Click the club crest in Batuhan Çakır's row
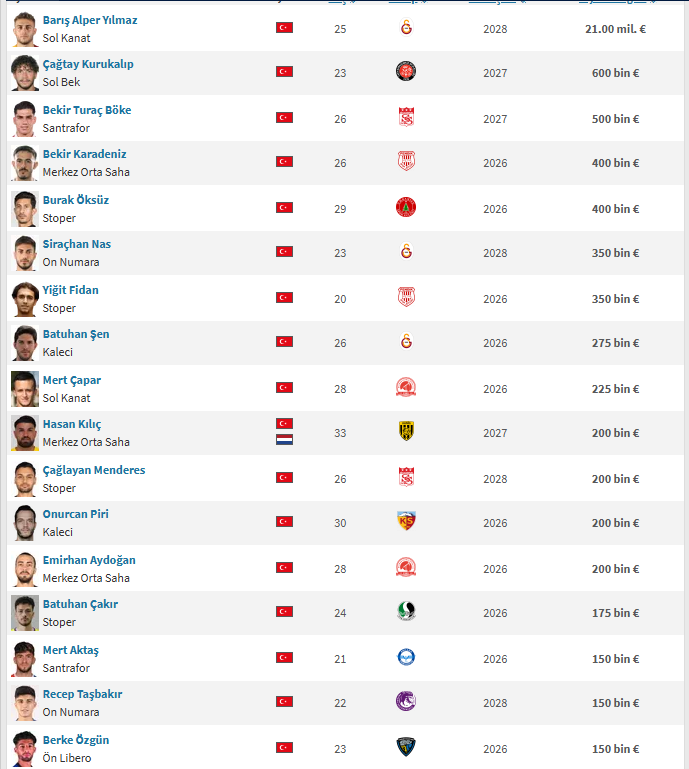Image resolution: width=689 pixels, height=769 pixels. pos(406,612)
